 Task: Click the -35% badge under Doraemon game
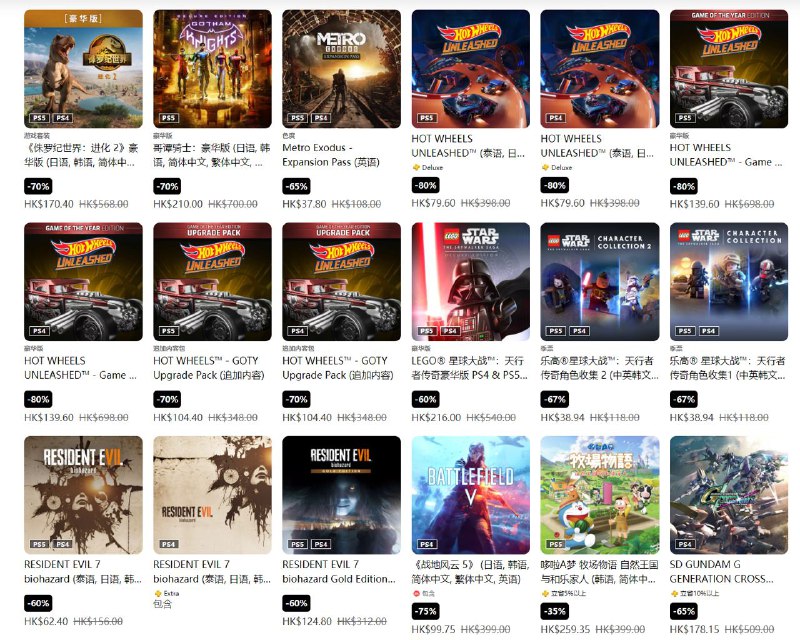(x=555, y=611)
